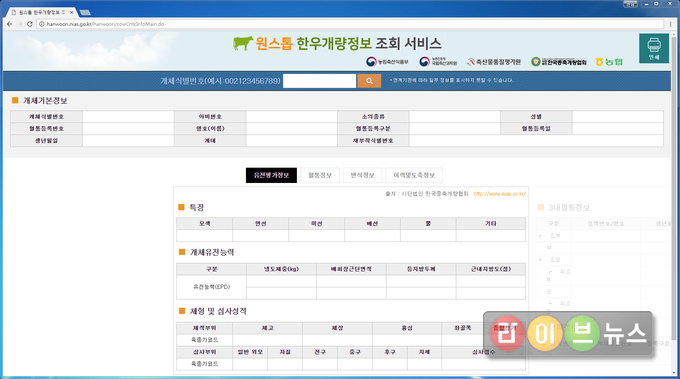Image resolution: width=680 pixels, height=379 pixels.
Task: Click the 소의종류 table label
Action: pos(373,117)
